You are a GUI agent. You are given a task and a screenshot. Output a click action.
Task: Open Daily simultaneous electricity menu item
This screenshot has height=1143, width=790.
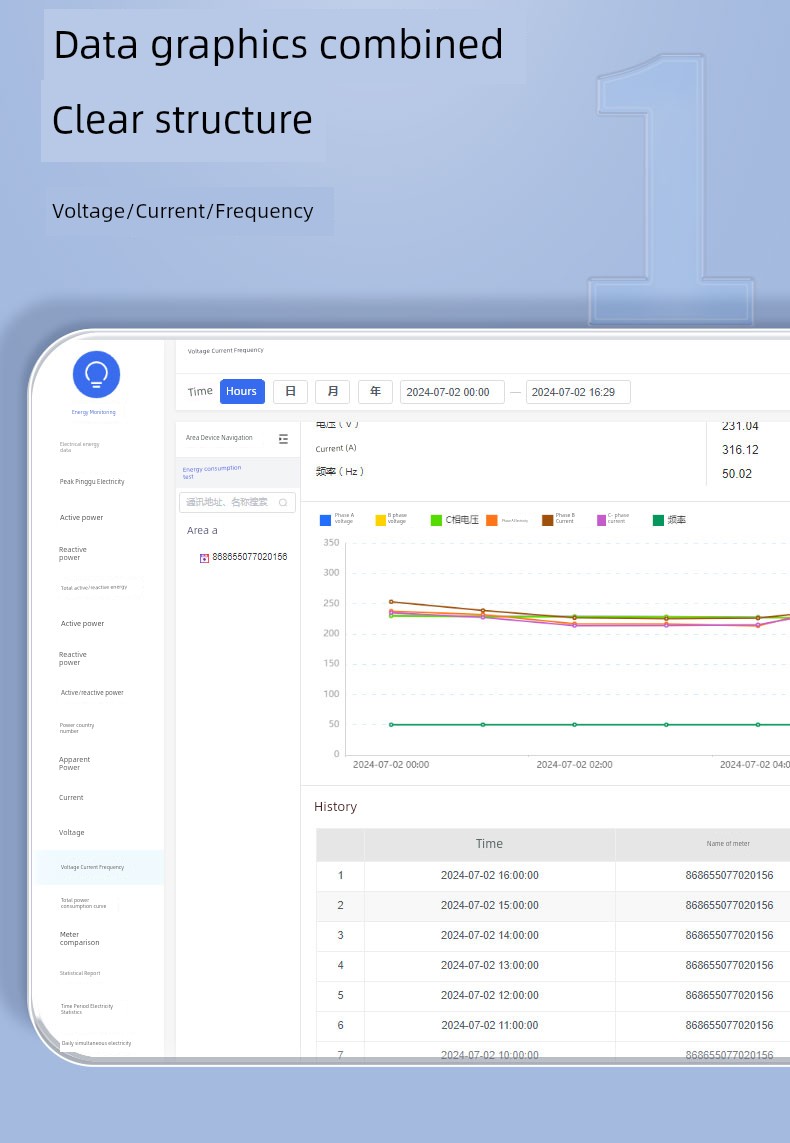(x=96, y=1043)
